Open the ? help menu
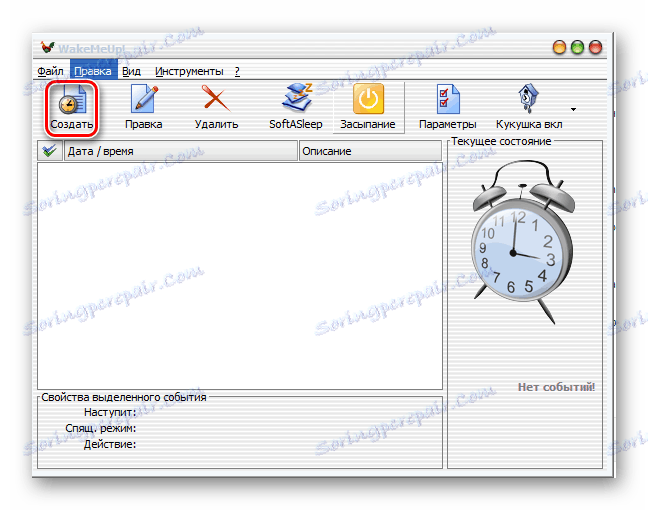The image size is (648, 510). tap(237, 71)
